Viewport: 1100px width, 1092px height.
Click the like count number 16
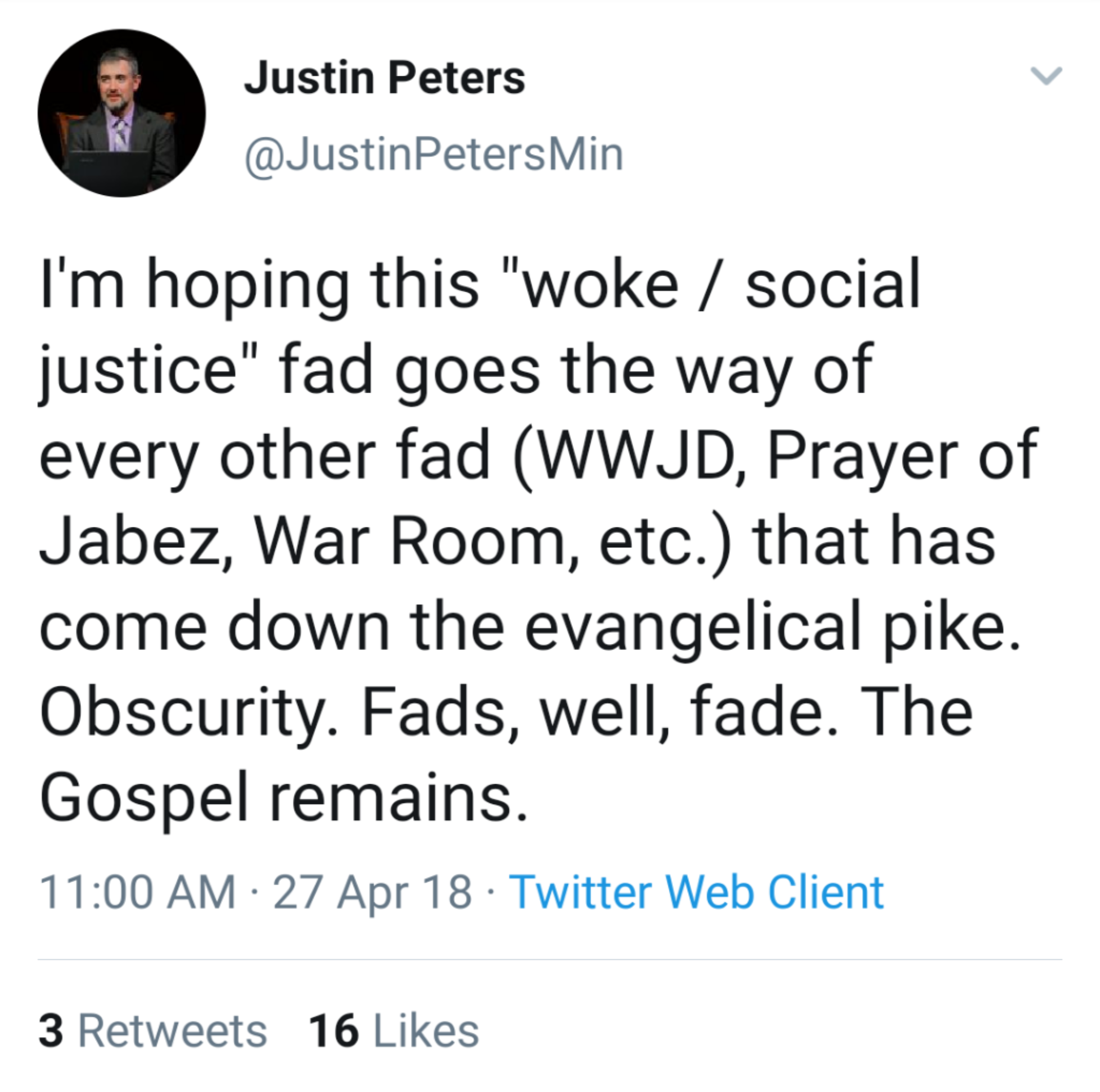[334, 1031]
